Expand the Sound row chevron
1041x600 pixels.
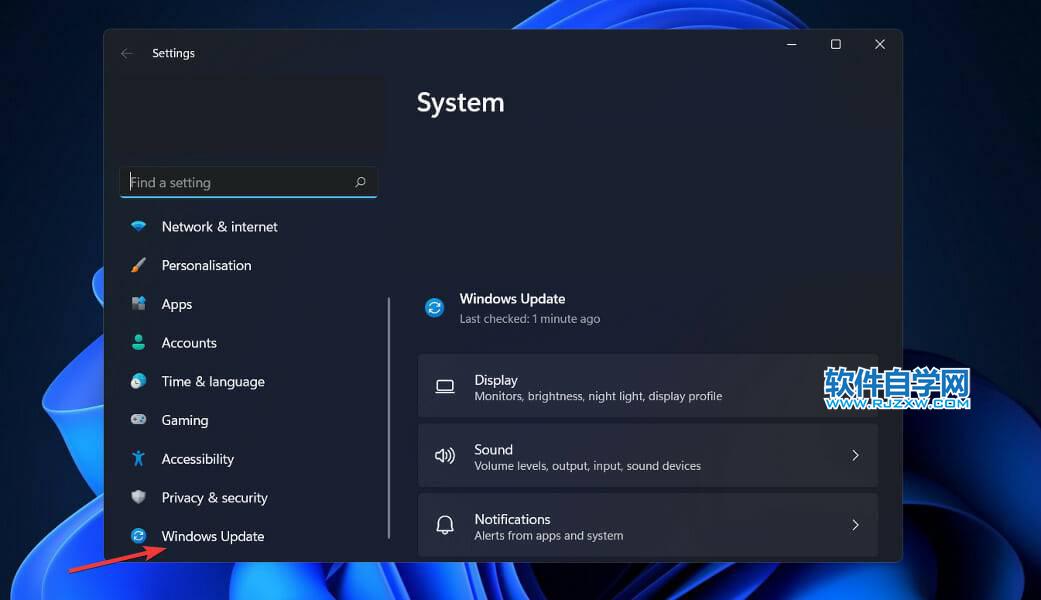click(855, 455)
